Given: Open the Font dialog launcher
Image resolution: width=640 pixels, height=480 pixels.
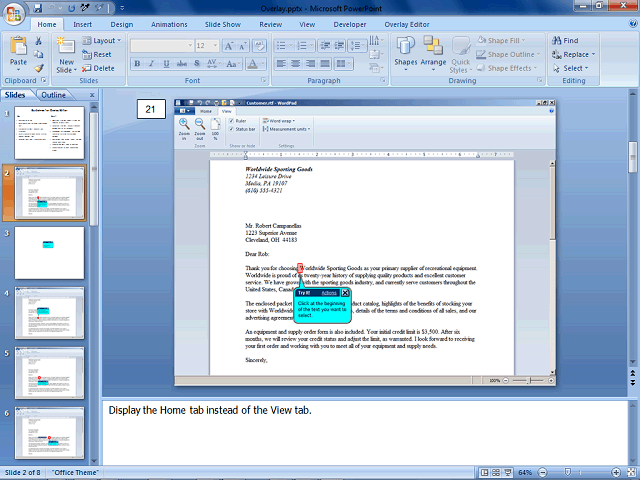Looking at the screenshot, I should [x=264, y=80].
